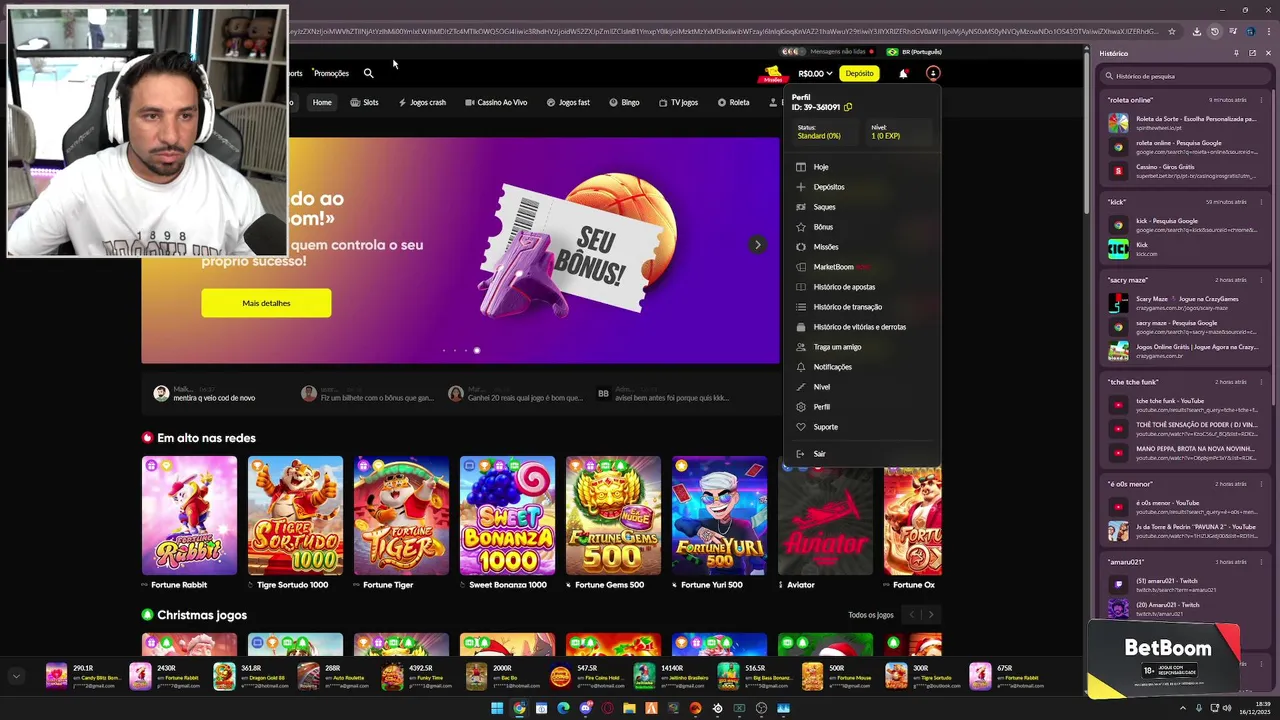This screenshot has width=1280, height=720.
Task: Open Bônus in the profile menu
Action: (823, 227)
